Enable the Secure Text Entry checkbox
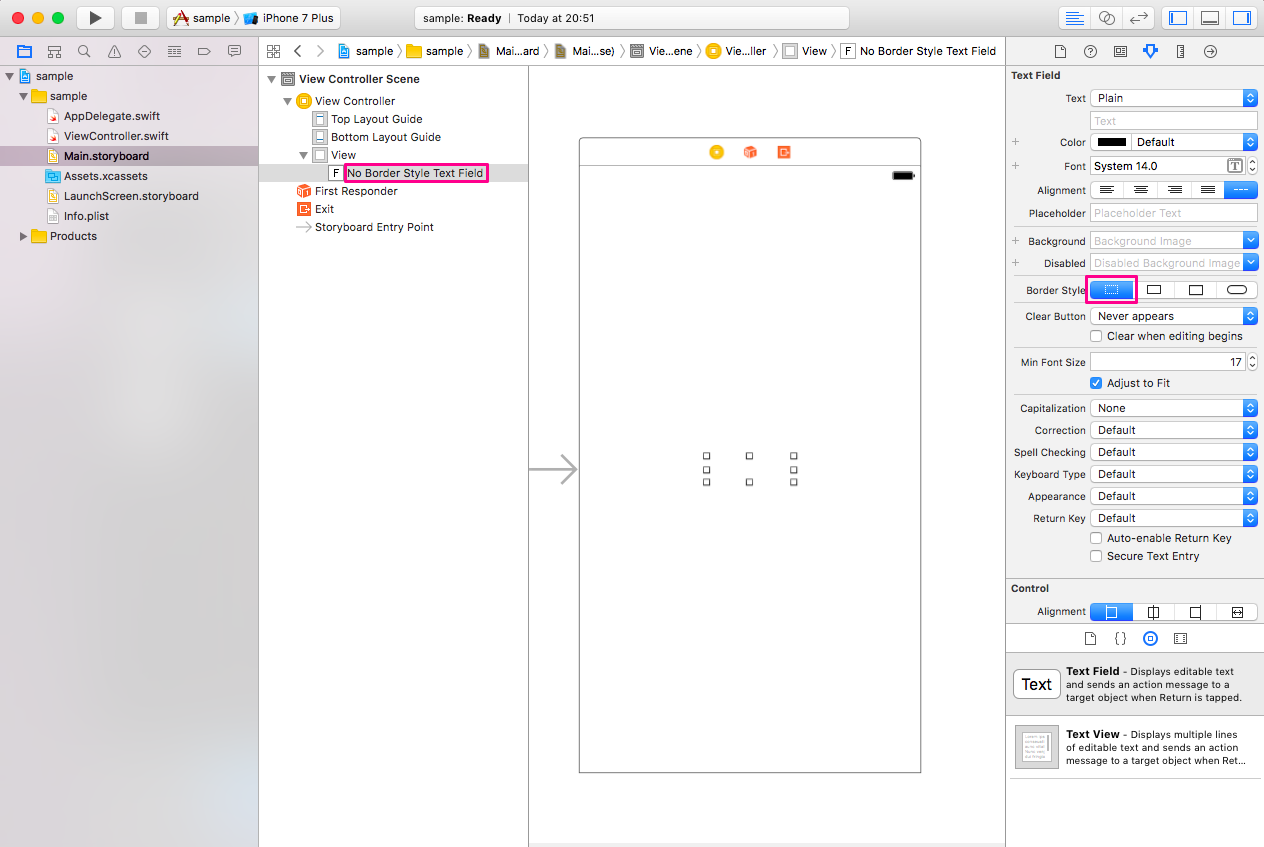 (1095, 556)
